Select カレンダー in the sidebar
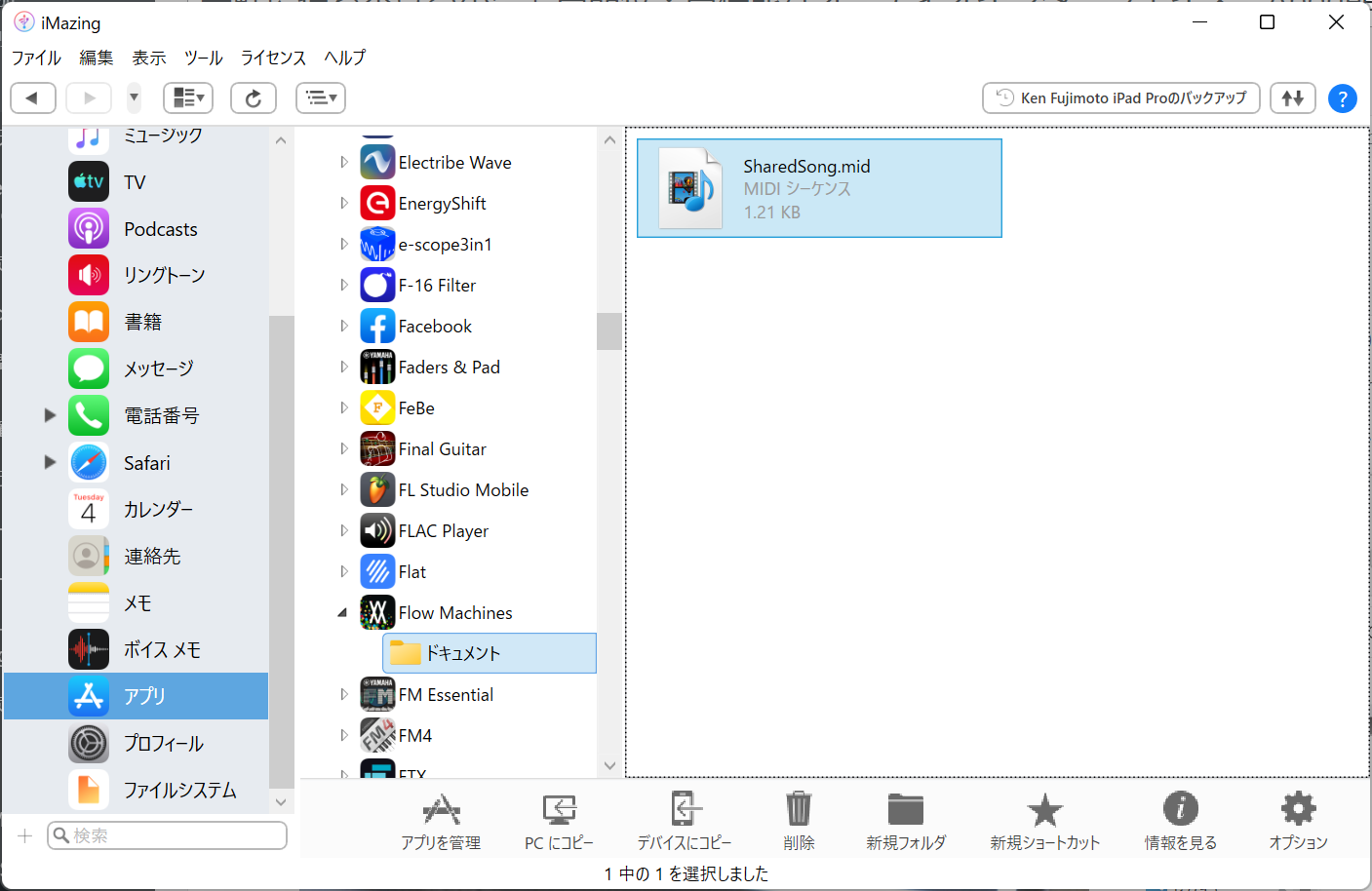The width and height of the screenshot is (1372, 891). tap(136, 510)
